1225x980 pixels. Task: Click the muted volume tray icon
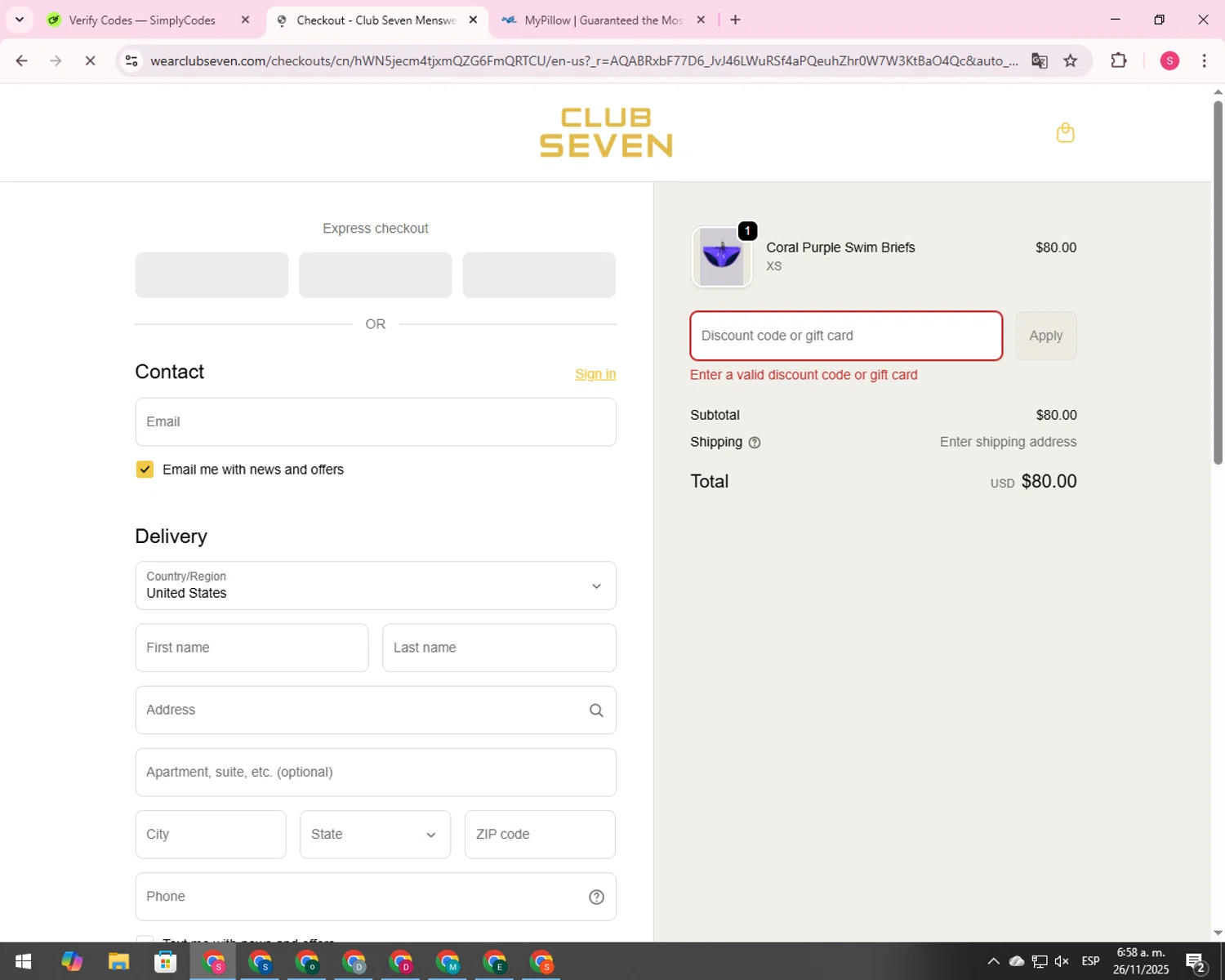1062,961
